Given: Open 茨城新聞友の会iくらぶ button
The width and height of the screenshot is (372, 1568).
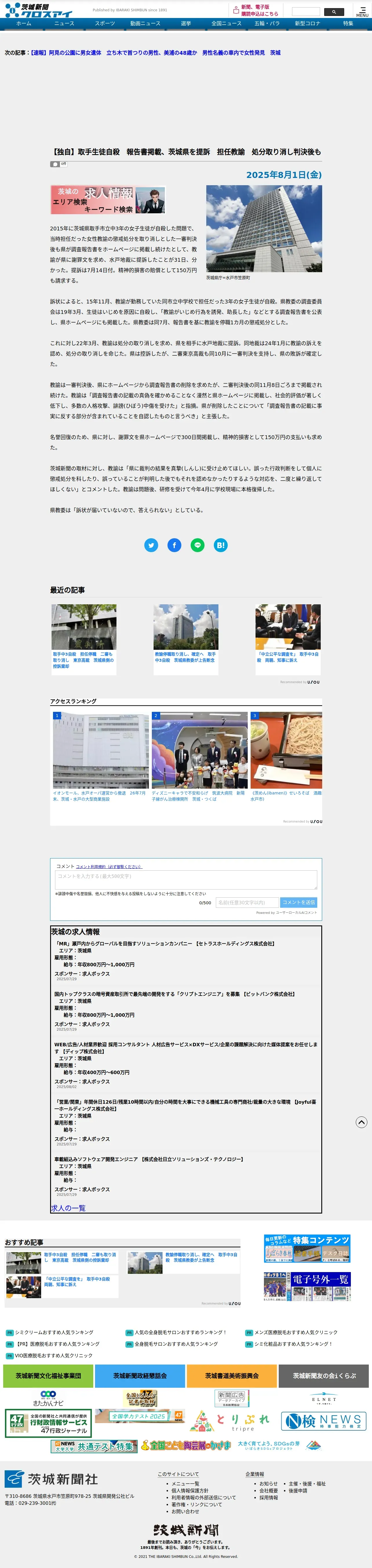Looking at the screenshot, I should 324,1376.
